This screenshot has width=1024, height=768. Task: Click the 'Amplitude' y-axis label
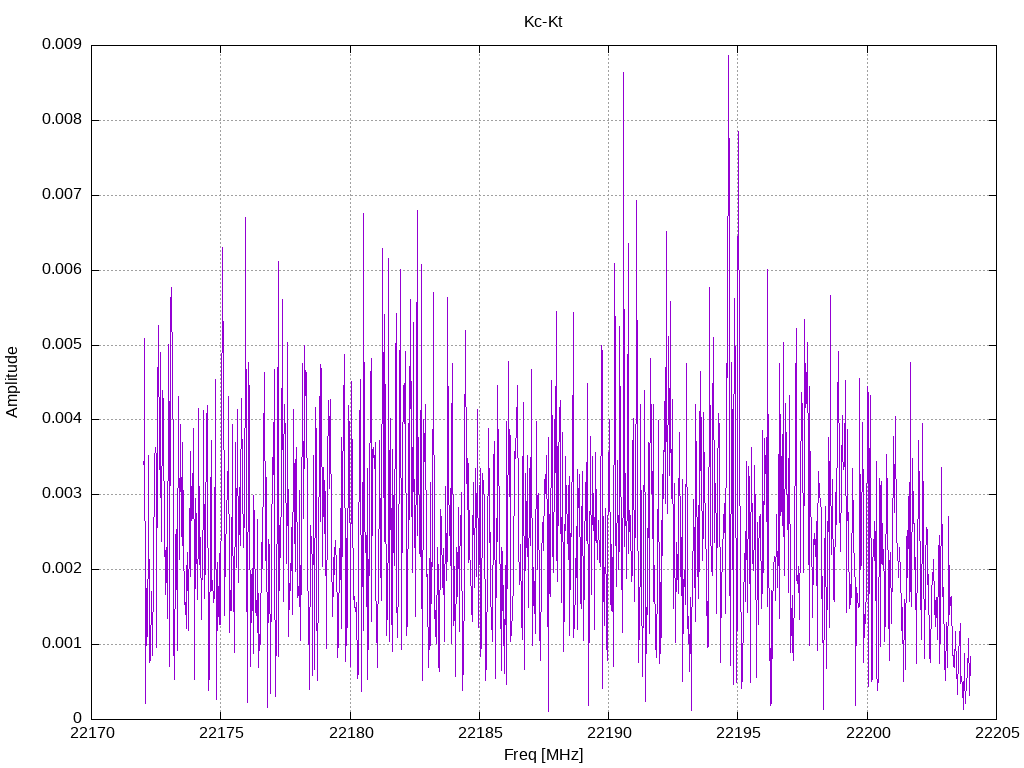coord(12,382)
